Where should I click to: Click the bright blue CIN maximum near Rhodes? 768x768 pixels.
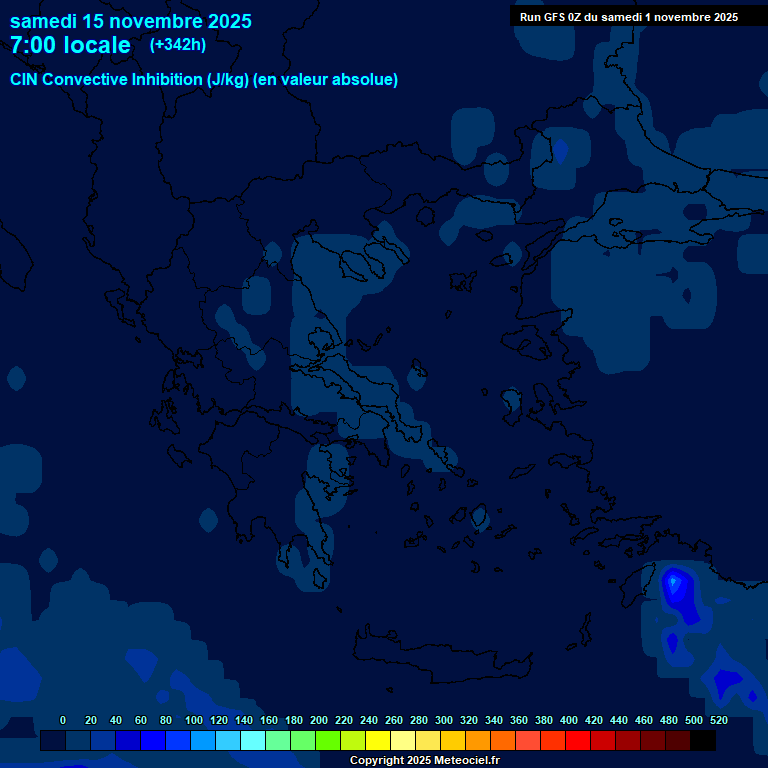[674, 581]
